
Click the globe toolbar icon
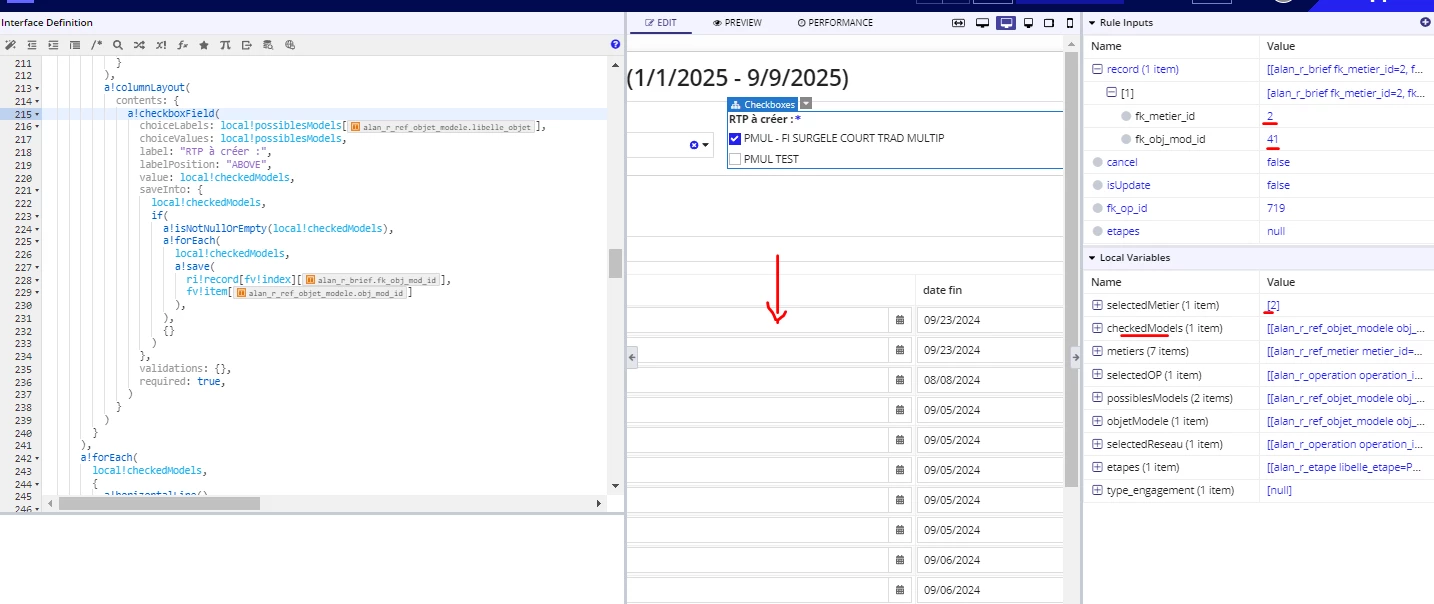point(290,45)
